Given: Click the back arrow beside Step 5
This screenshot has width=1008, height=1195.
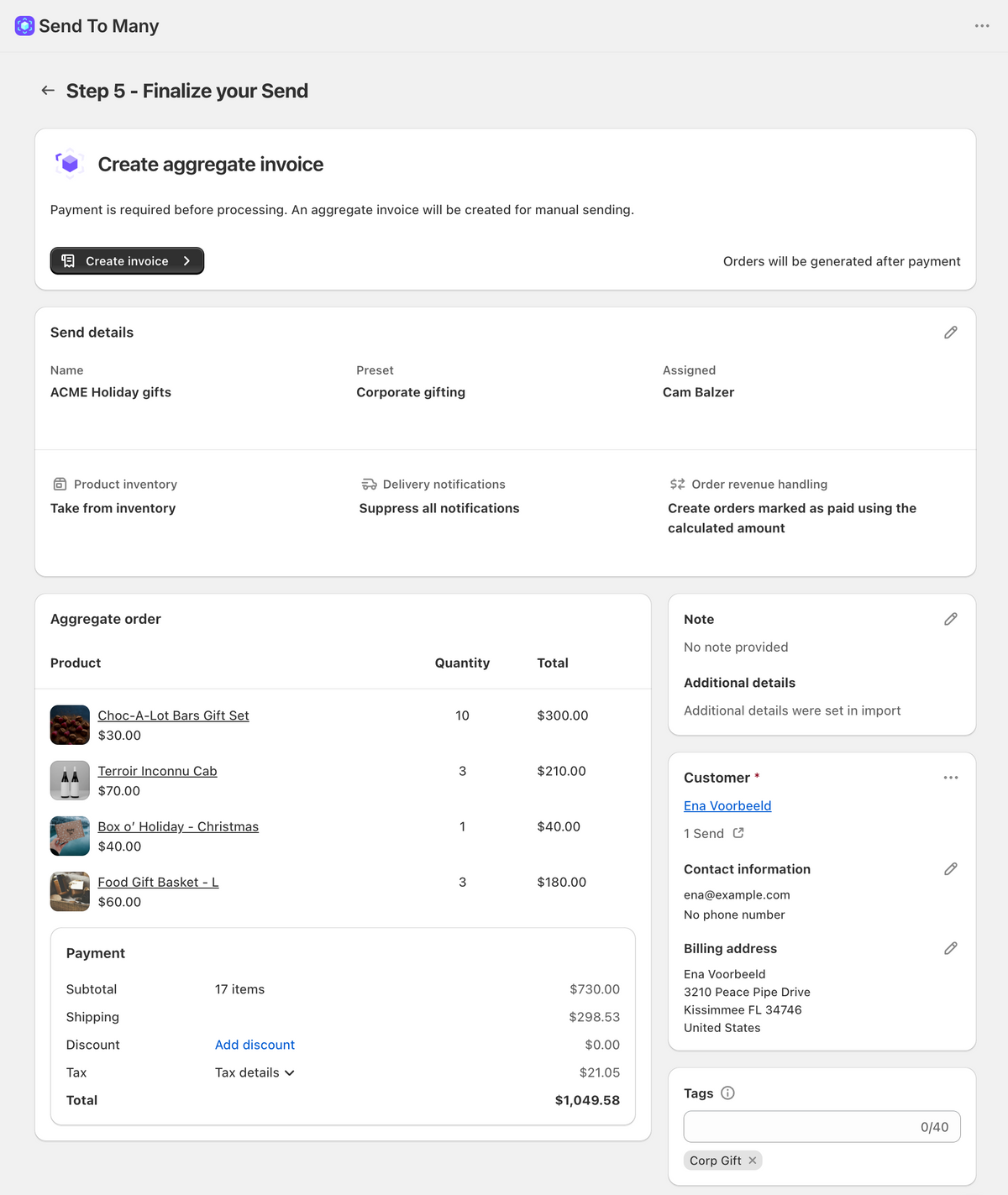Looking at the screenshot, I should pos(48,91).
